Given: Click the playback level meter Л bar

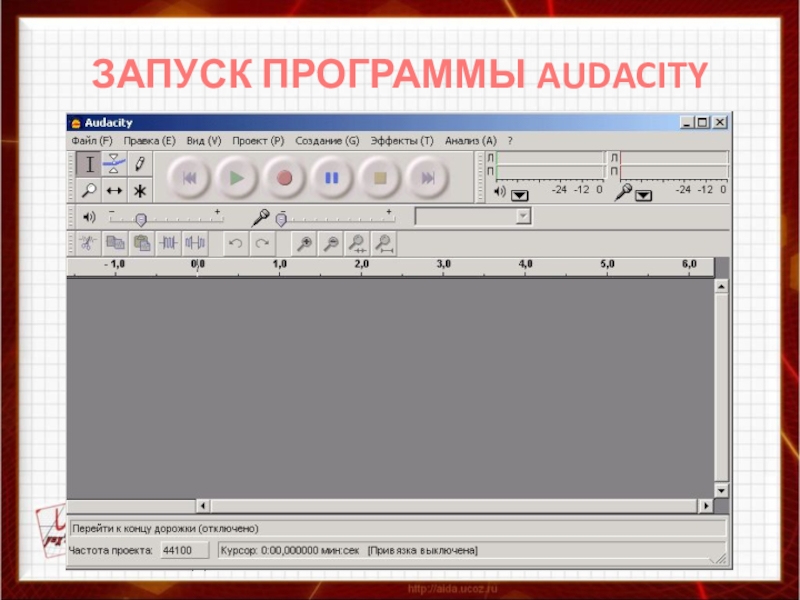Looking at the screenshot, I should pyautogui.click(x=550, y=158).
